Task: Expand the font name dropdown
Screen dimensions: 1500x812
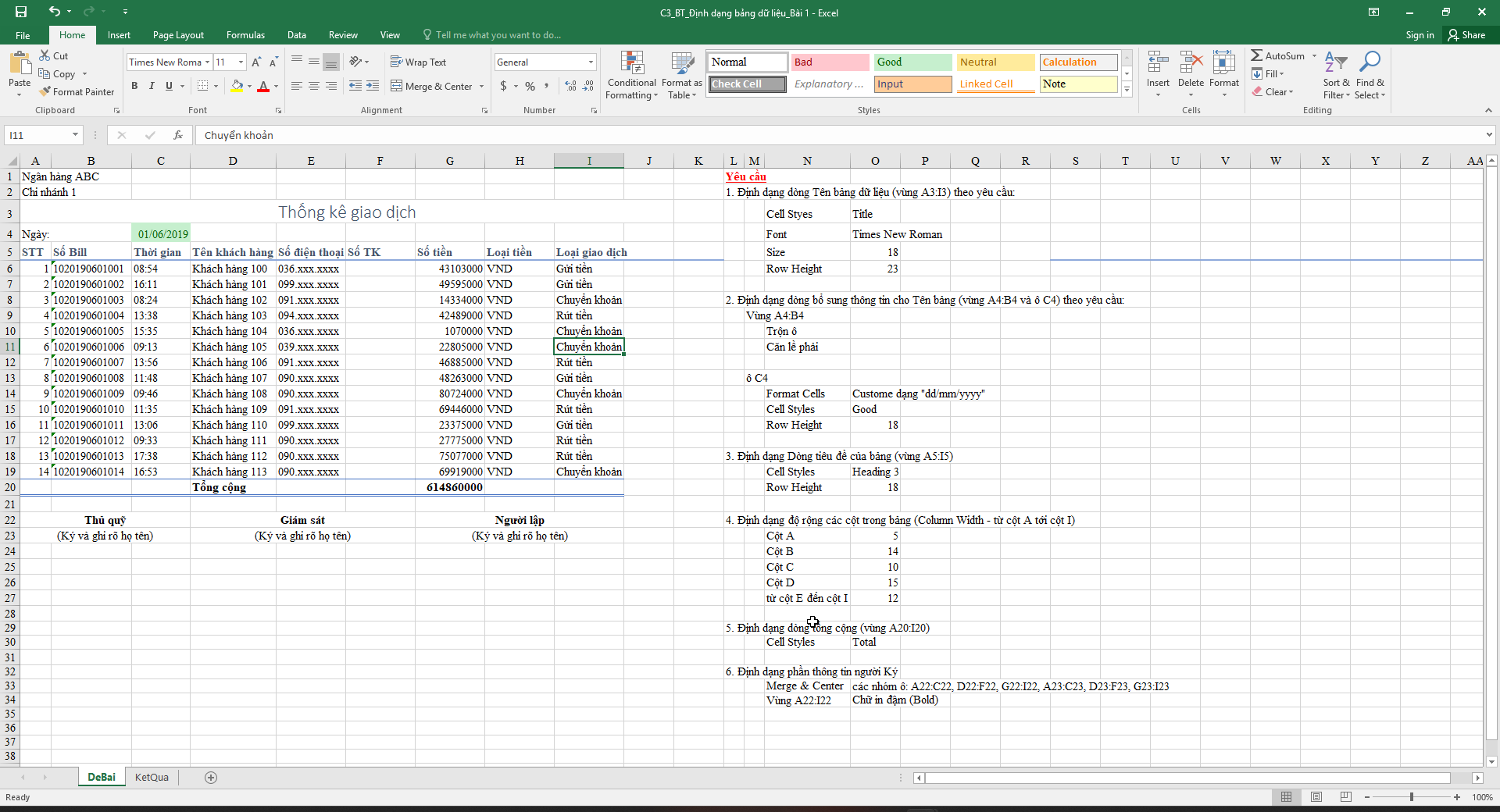Action: pyautogui.click(x=208, y=62)
